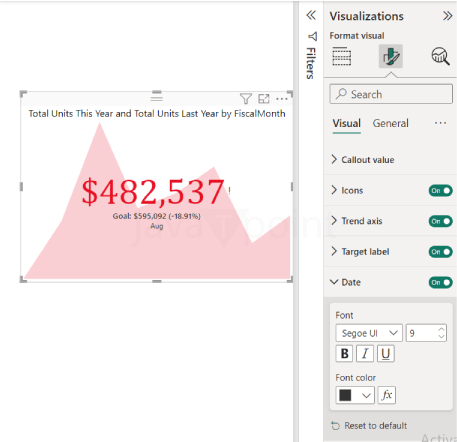
Task: Click the Goal: $595,092 (-18.91%) label
Action: coord(156,216)
